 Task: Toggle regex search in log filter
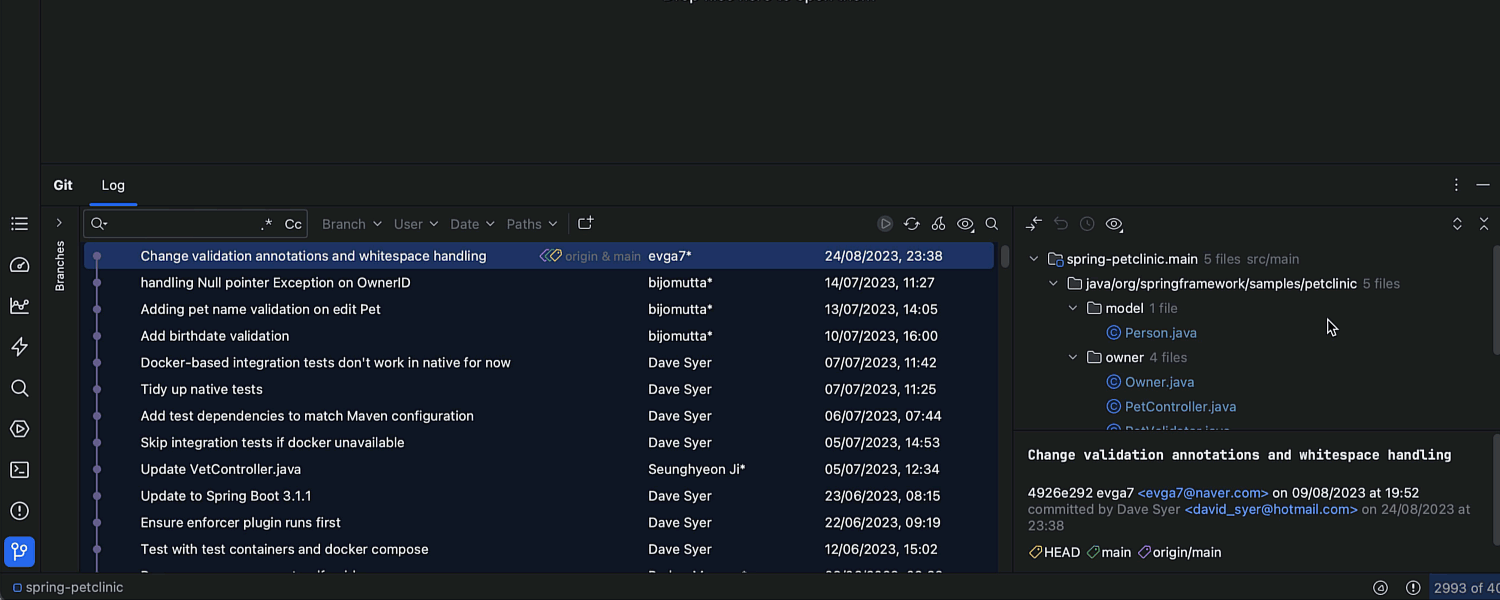266,224
